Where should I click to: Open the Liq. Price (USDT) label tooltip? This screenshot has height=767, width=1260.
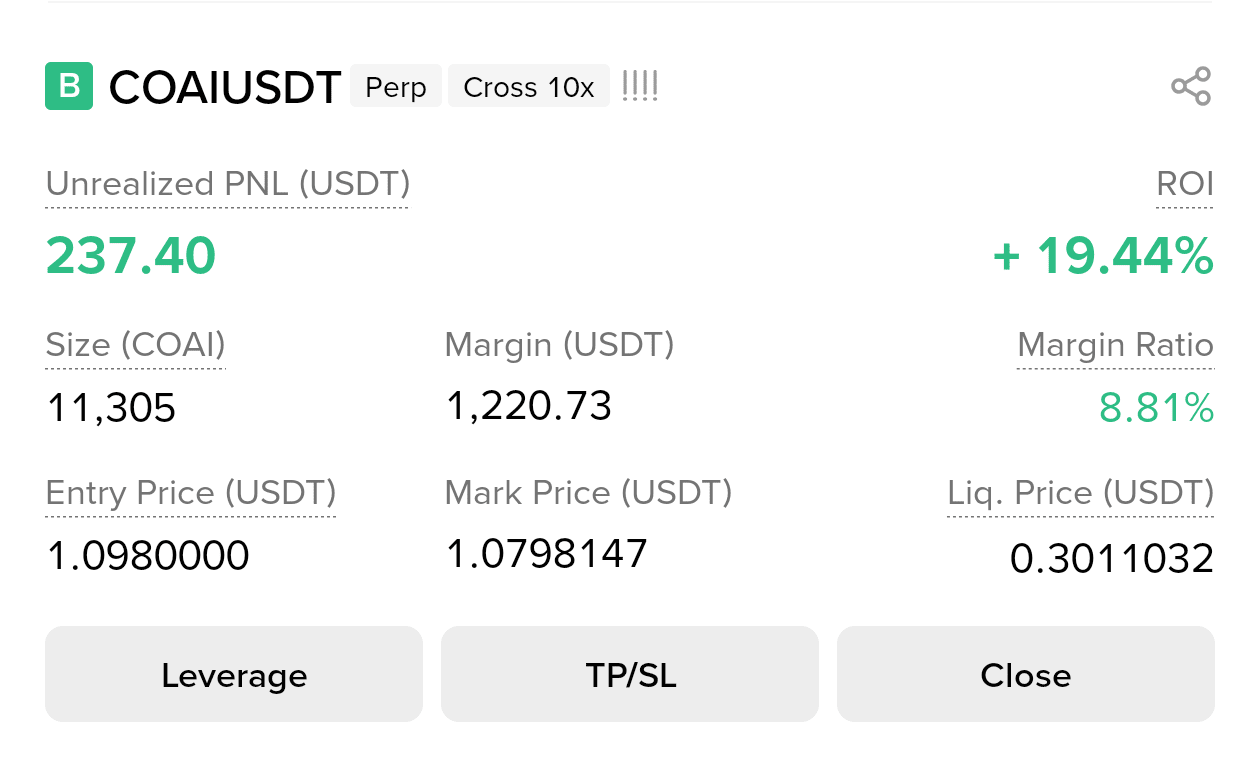point(1081,493)
